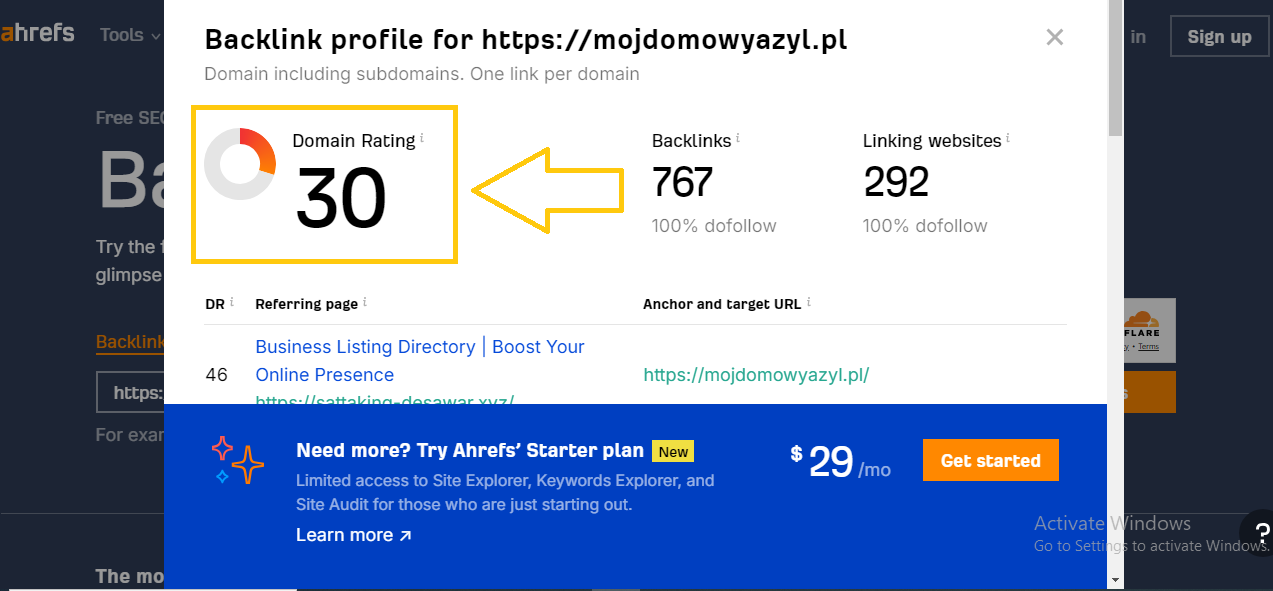Image resolution: width=1273 pixels, height=591 pixels.
Task: Click info icon beside DR column header
Action: 232,302
